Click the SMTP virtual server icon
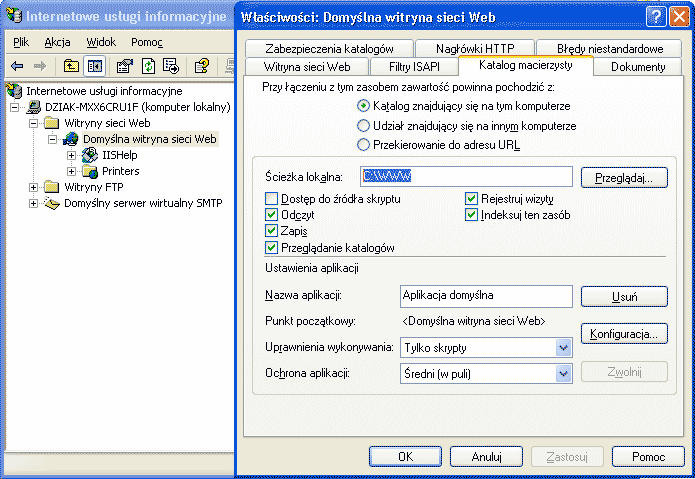 point(52,203)
